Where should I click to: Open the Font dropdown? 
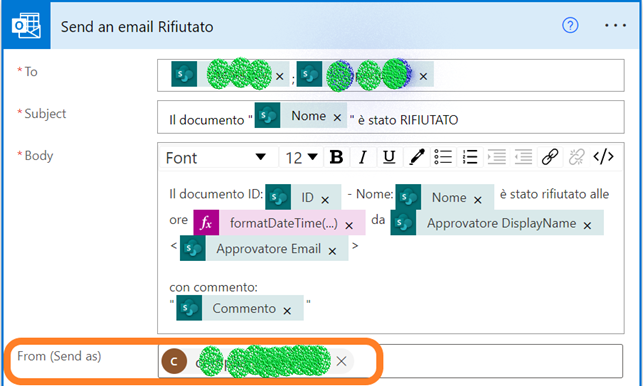pos(216,158)
